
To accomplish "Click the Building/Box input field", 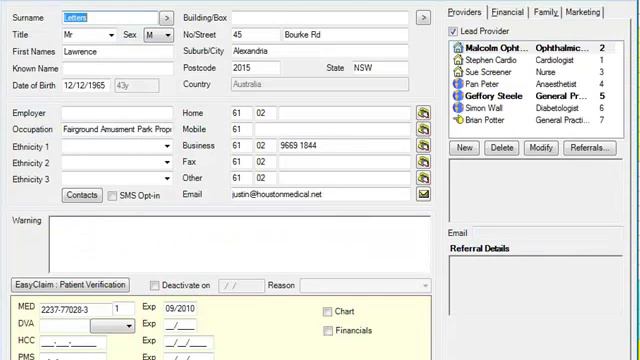I will [320, 18].
